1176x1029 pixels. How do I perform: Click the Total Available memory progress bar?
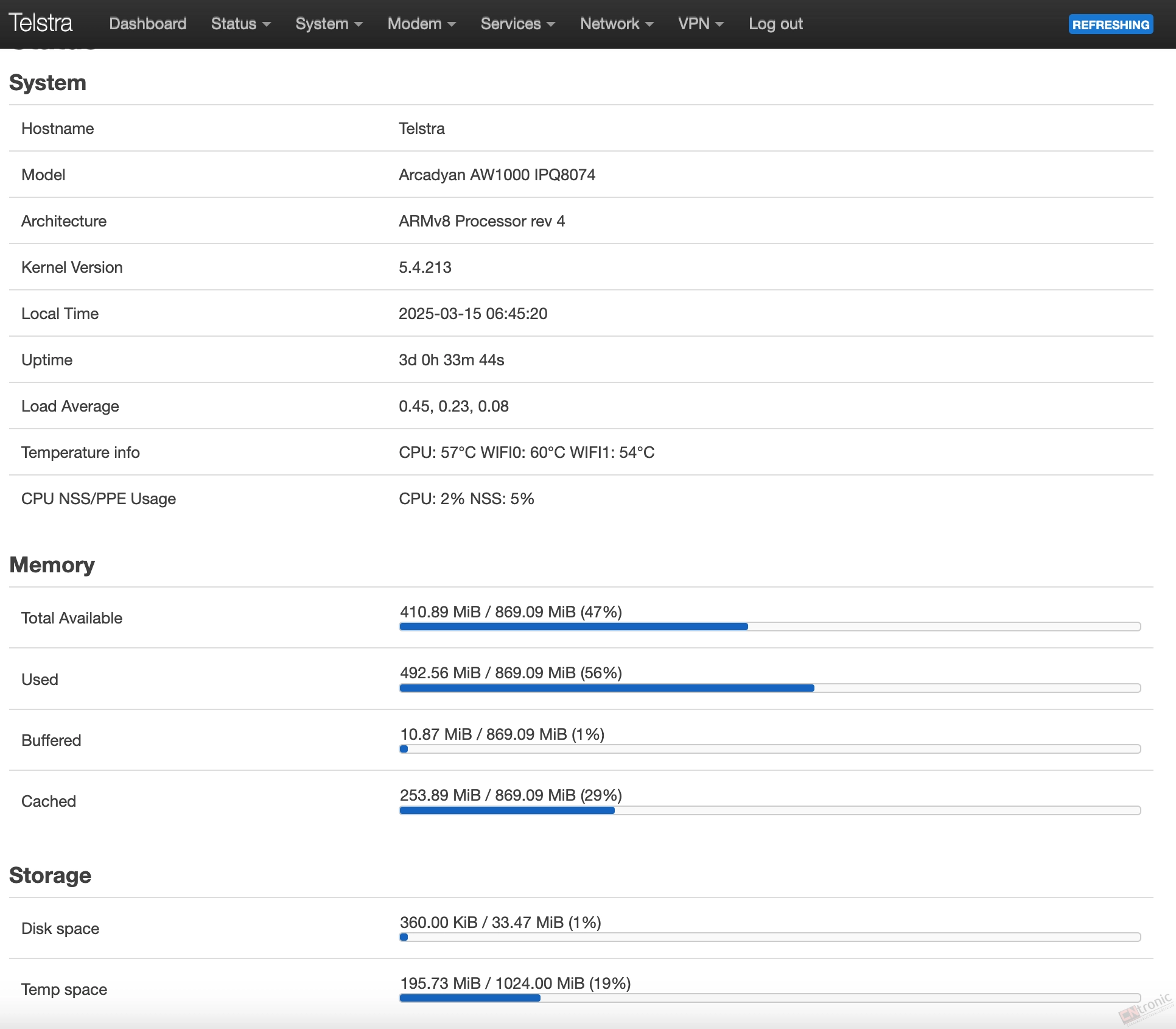[x=770, y=627]
